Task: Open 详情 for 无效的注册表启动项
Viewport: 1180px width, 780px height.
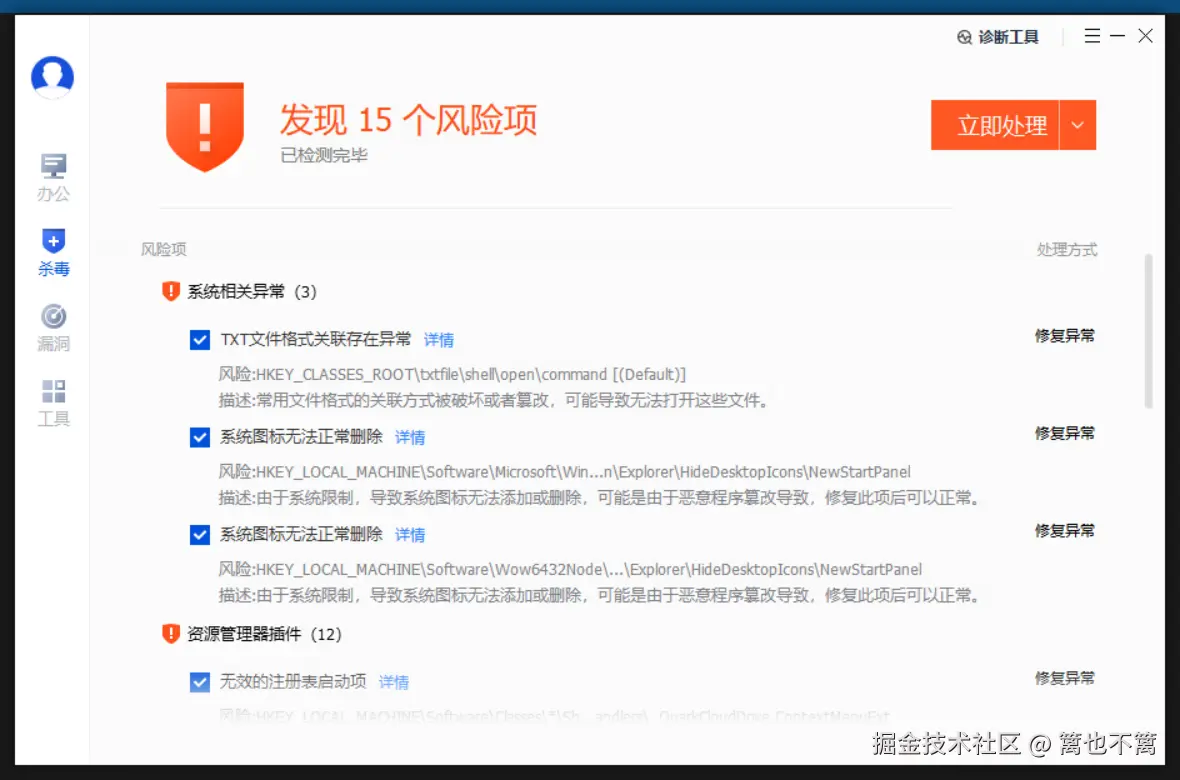Action: (x=394, y=682)
